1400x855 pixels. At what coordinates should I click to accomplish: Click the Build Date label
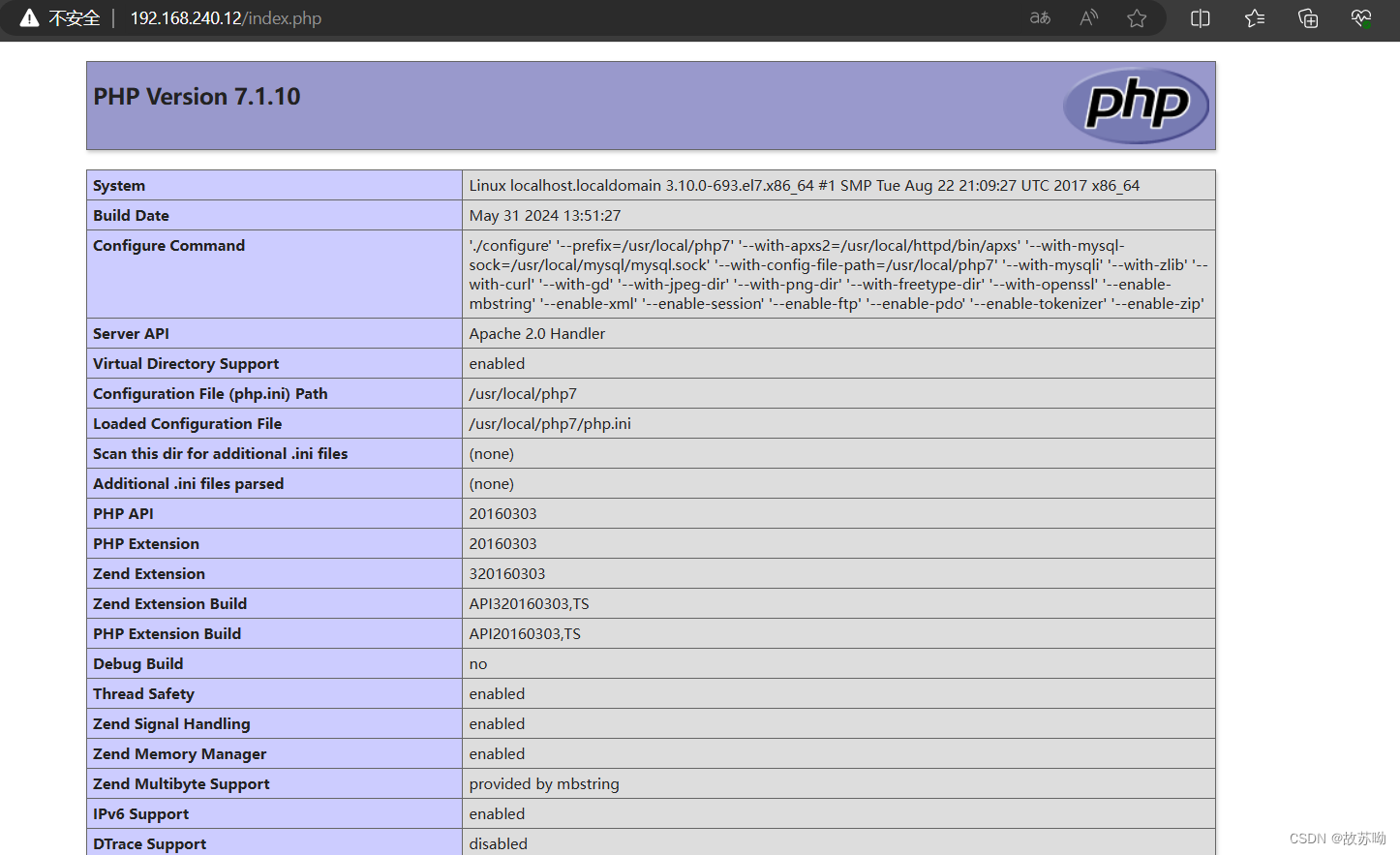(131, 216)
